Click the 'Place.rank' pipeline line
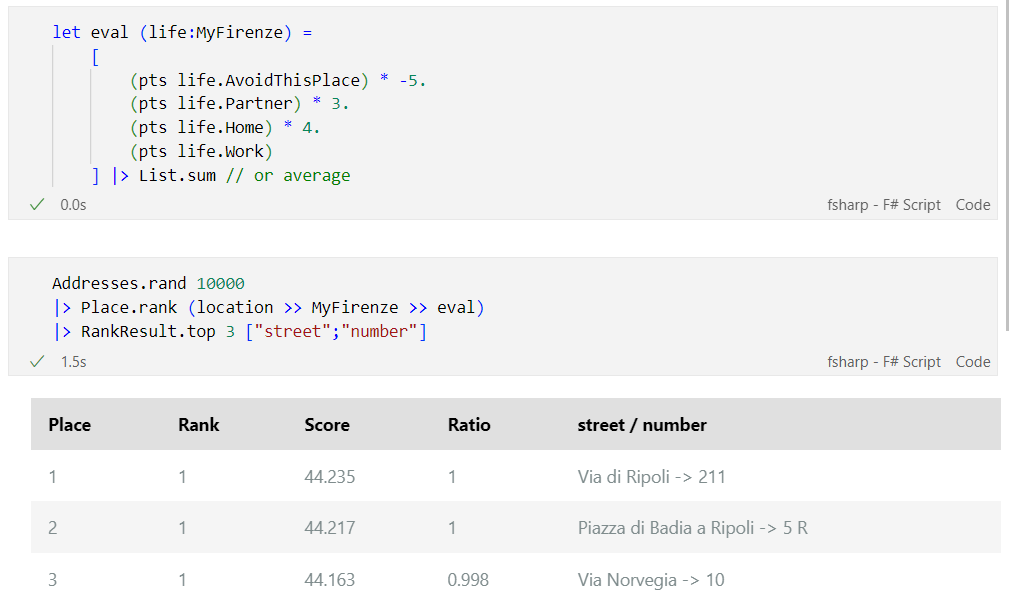1009x608 pixels. tap(269, 308)
